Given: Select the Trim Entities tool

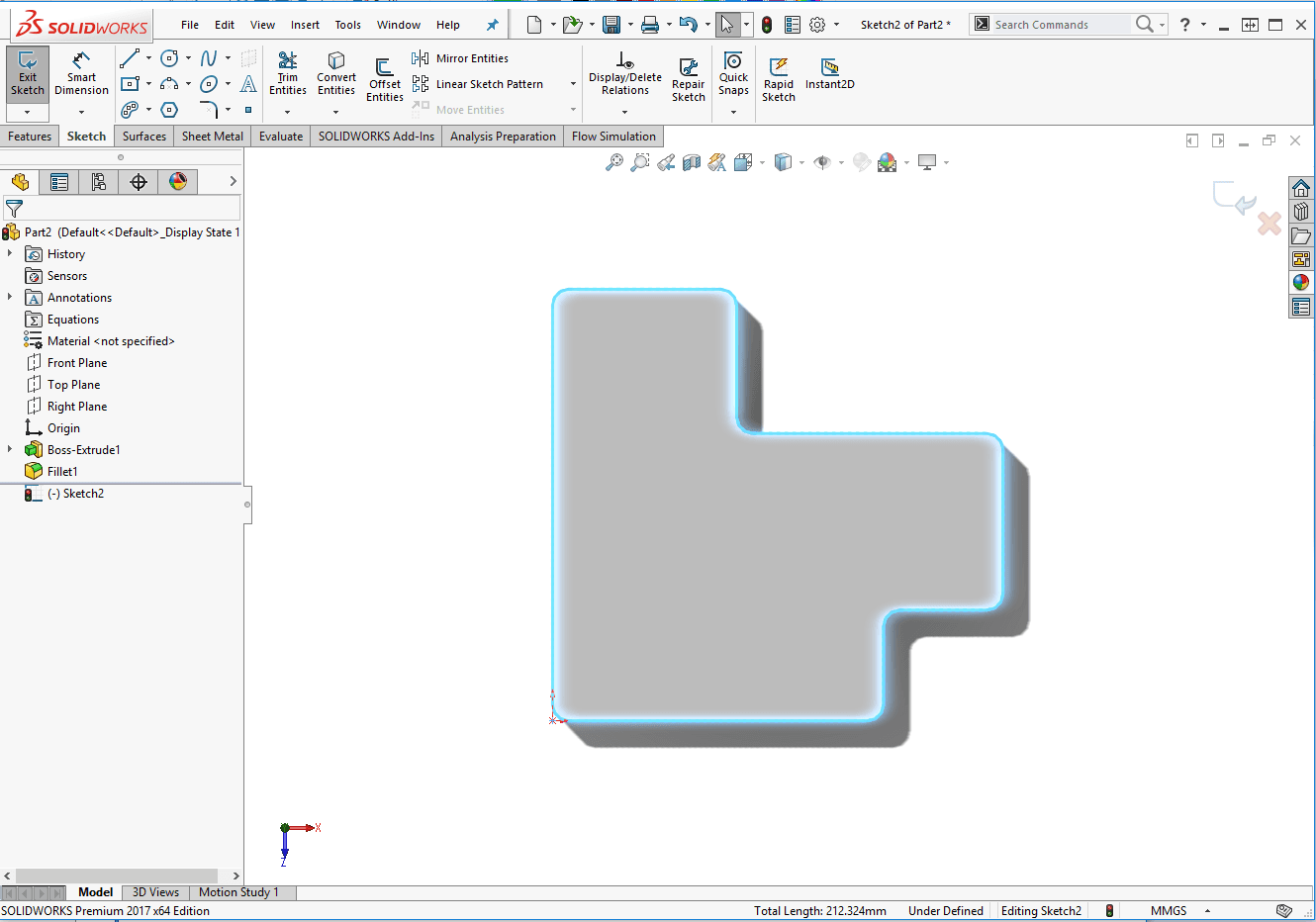Looking at the screenshot, I should click(287, 74).
